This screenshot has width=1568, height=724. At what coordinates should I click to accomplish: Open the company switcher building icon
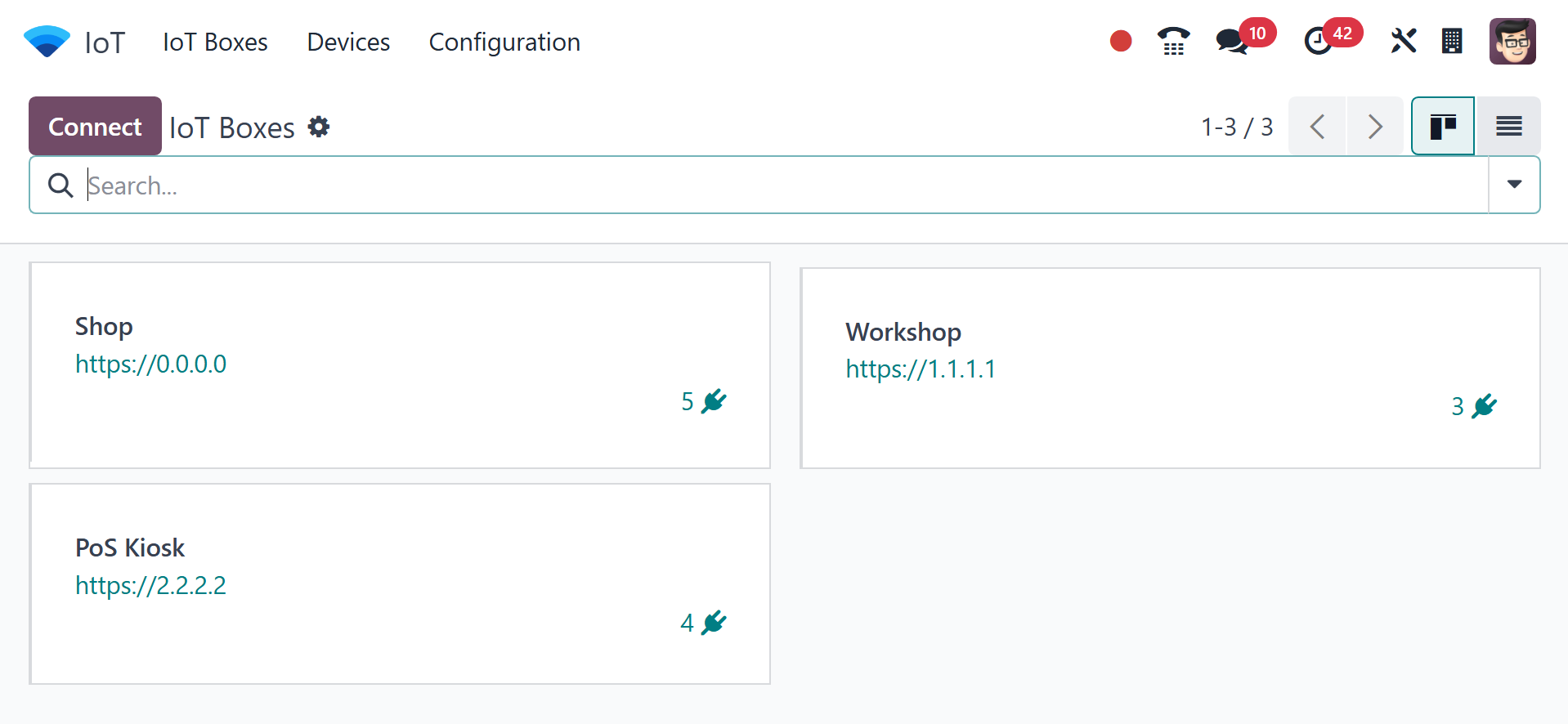point(1452,41)
